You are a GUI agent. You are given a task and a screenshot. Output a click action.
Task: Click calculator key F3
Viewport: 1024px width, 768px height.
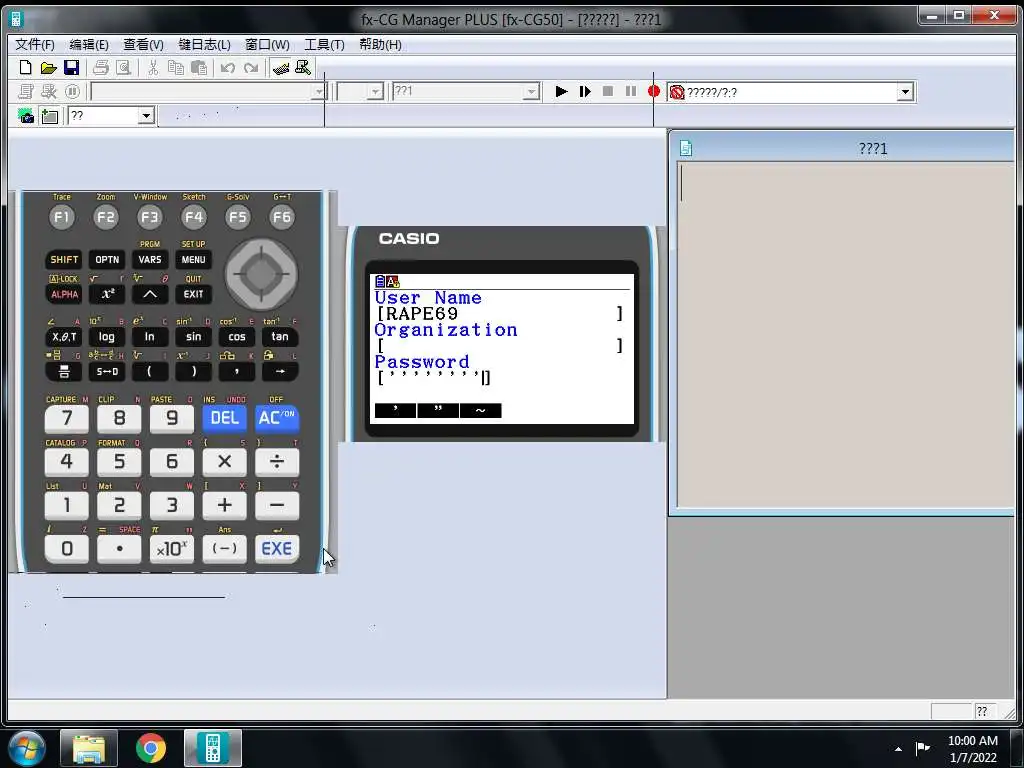point(150,217)
